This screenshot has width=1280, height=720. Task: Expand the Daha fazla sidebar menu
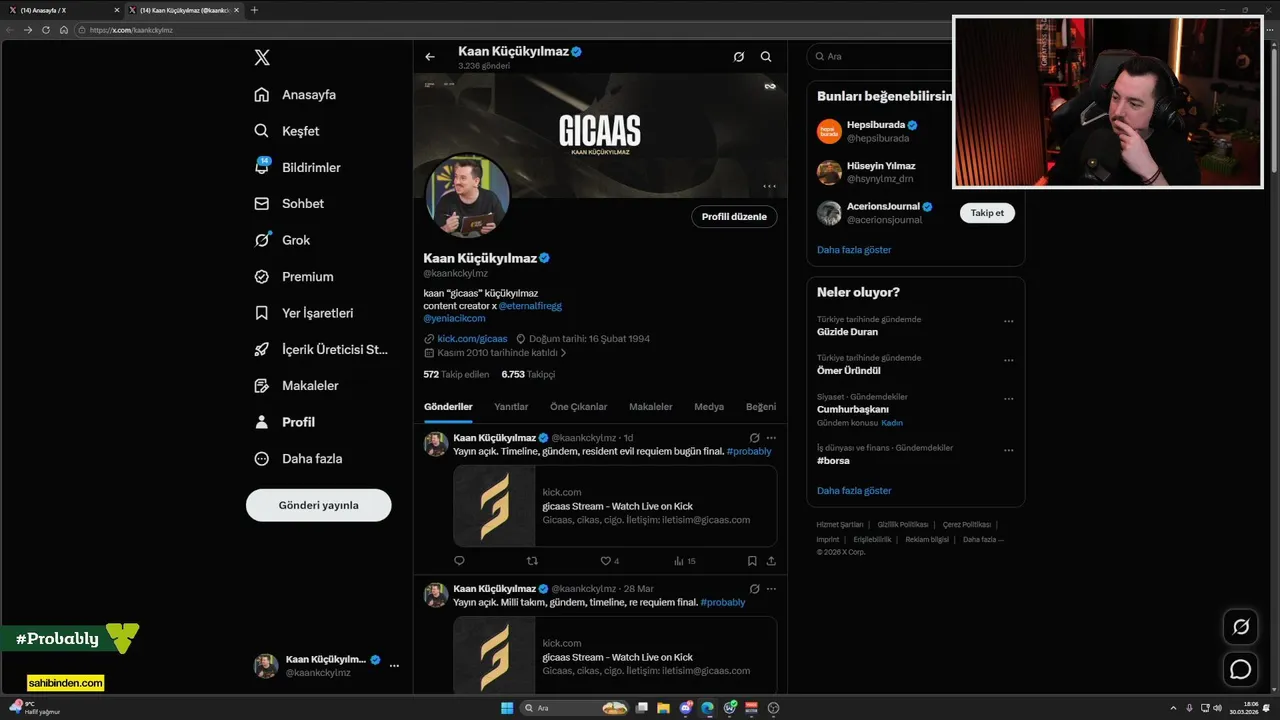(298, 459)
